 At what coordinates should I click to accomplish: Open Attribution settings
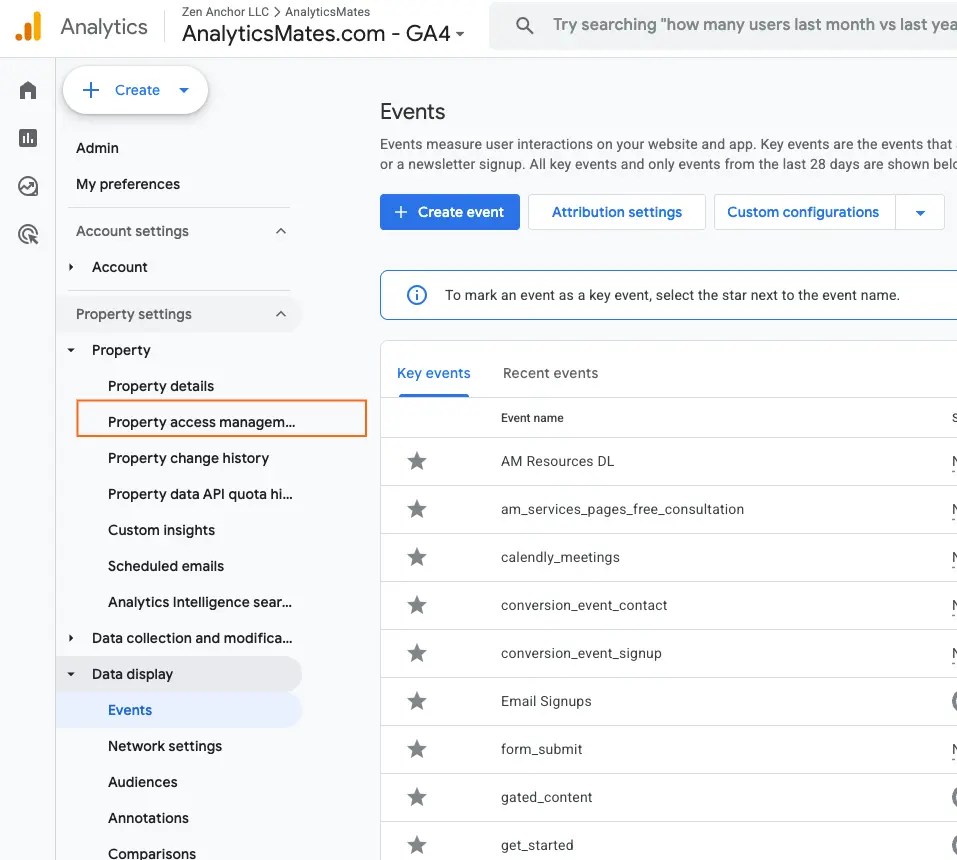coord(617,212)
